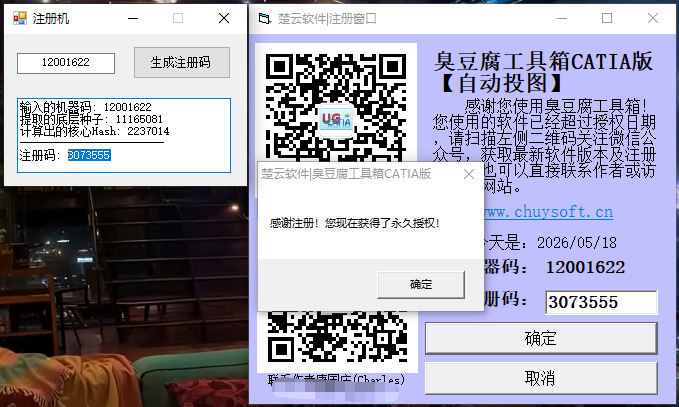Maximize the 楚云软件|注册窗口 window
679x407 pixels.
607,18
